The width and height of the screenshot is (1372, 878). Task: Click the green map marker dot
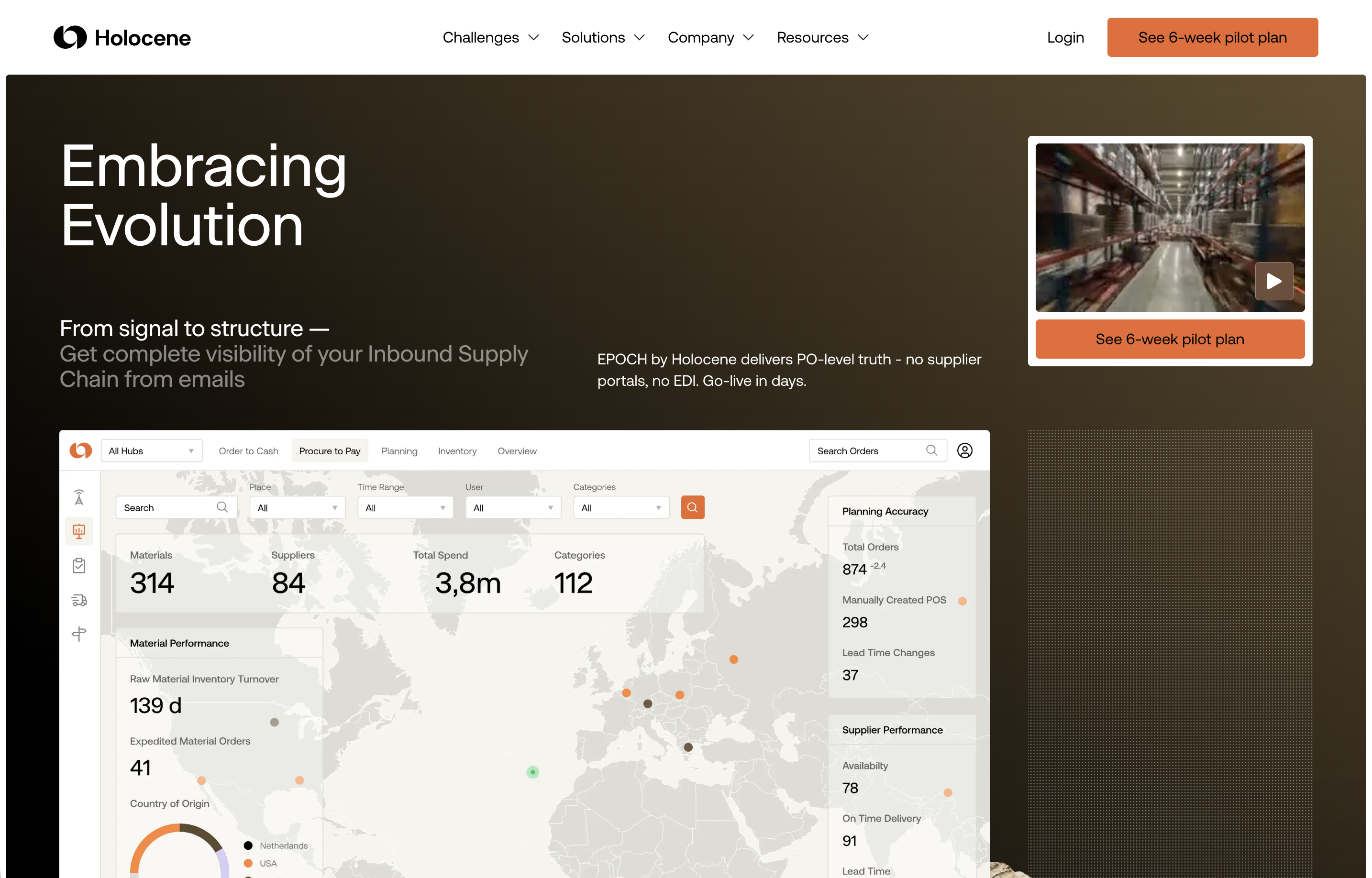tap(532, 772)
